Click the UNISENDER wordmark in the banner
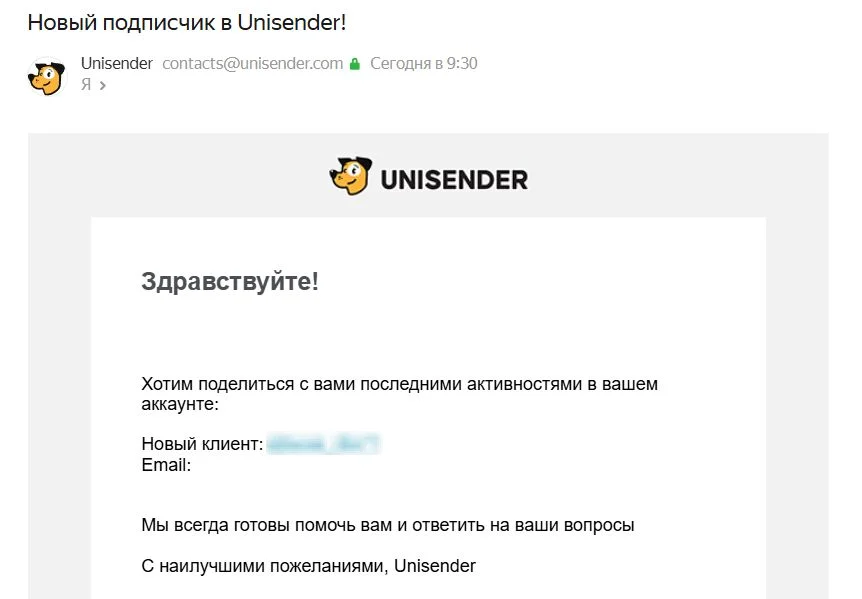The width and height of the screenshot is (862, 599). pyautogui.click(x=454, y=180)
